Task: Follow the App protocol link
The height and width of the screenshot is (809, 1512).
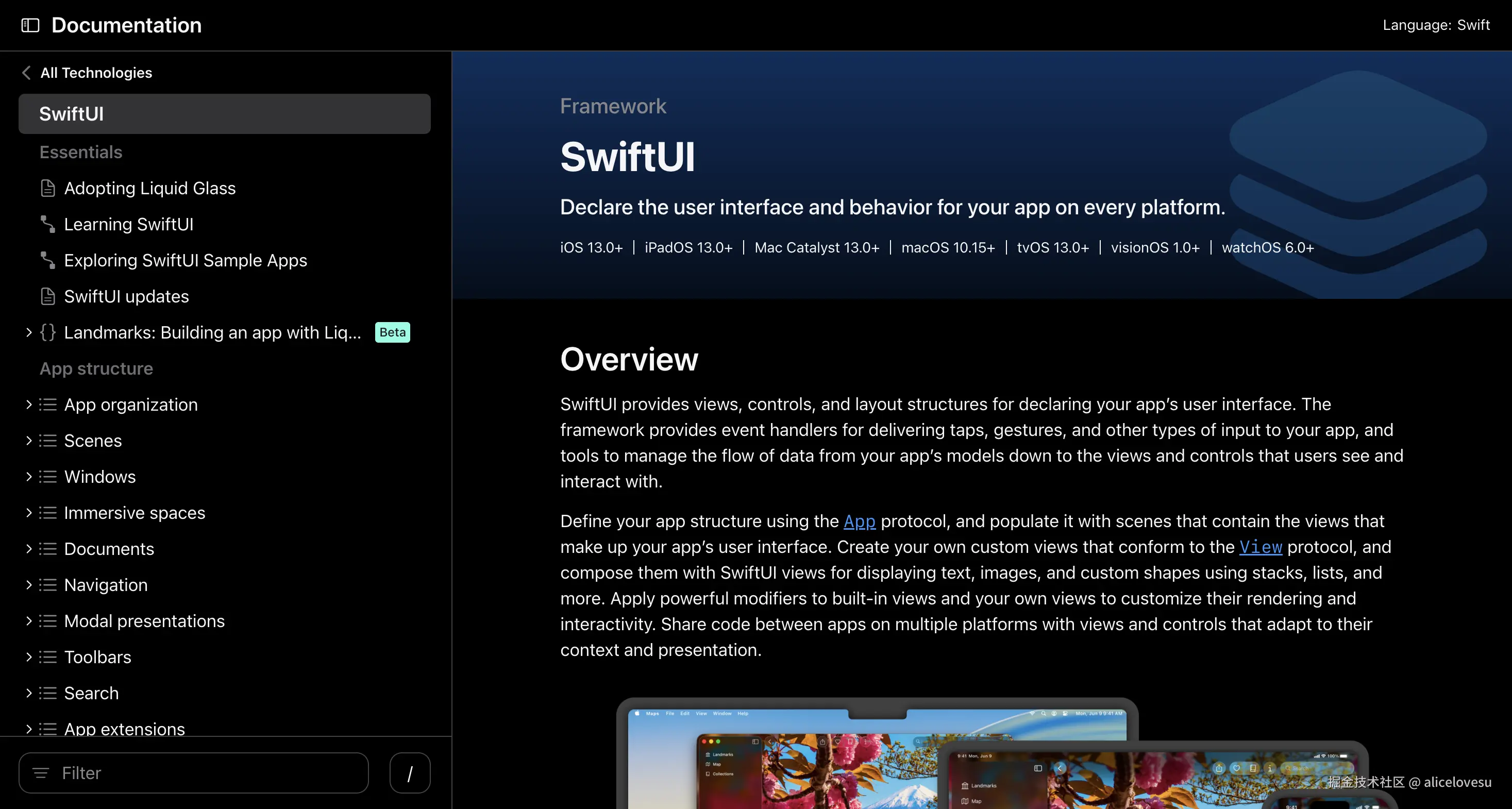Action: 859,521
